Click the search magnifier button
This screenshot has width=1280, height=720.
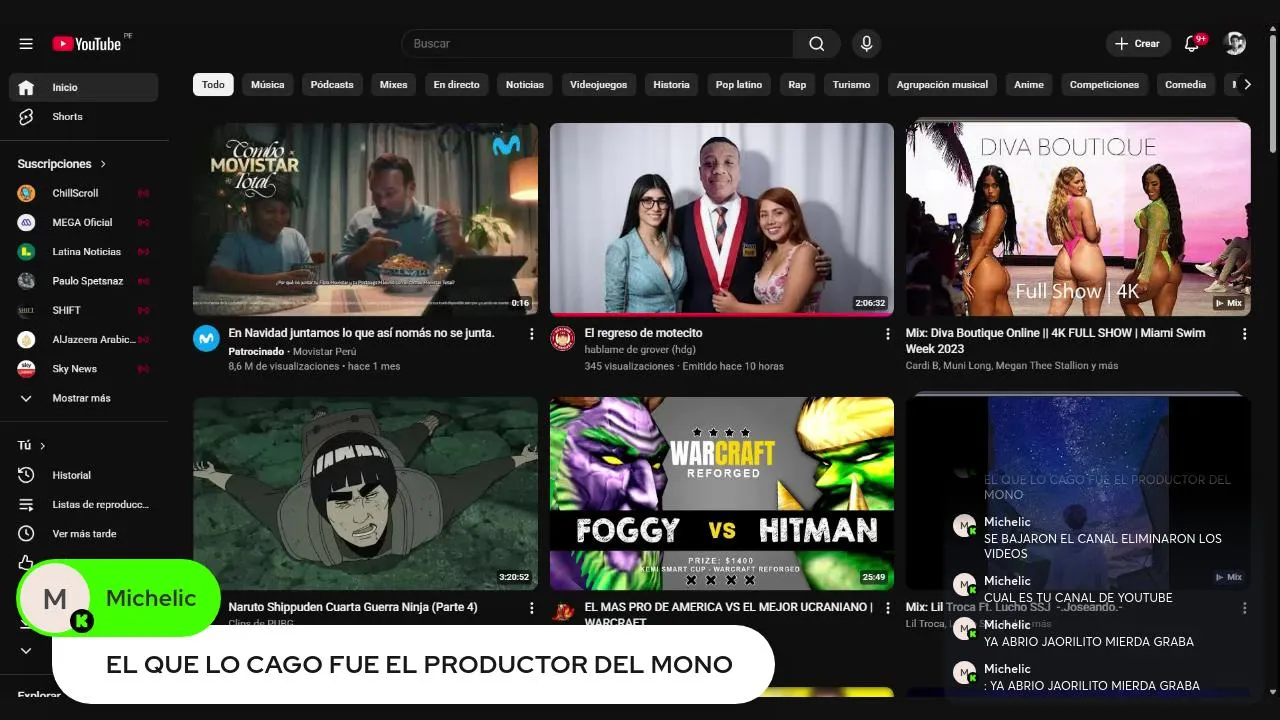point(817,44)
